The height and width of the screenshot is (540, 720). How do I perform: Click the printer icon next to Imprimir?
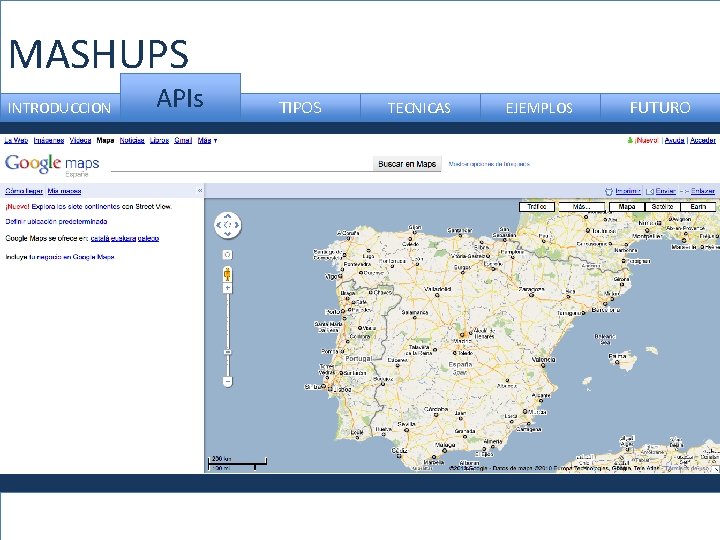[x=609, y=191]
